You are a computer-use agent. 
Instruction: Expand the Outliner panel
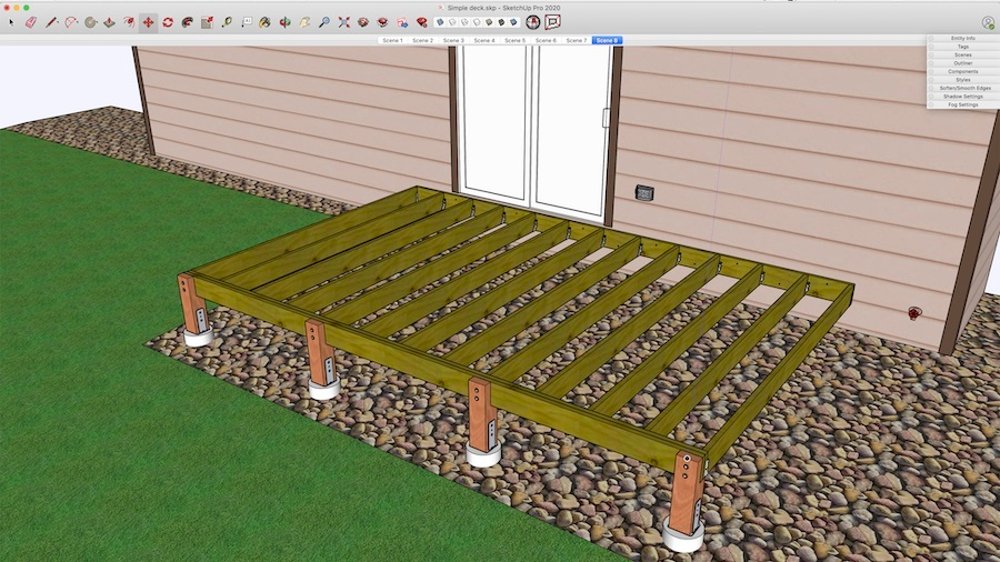click(x=963, y=63)
